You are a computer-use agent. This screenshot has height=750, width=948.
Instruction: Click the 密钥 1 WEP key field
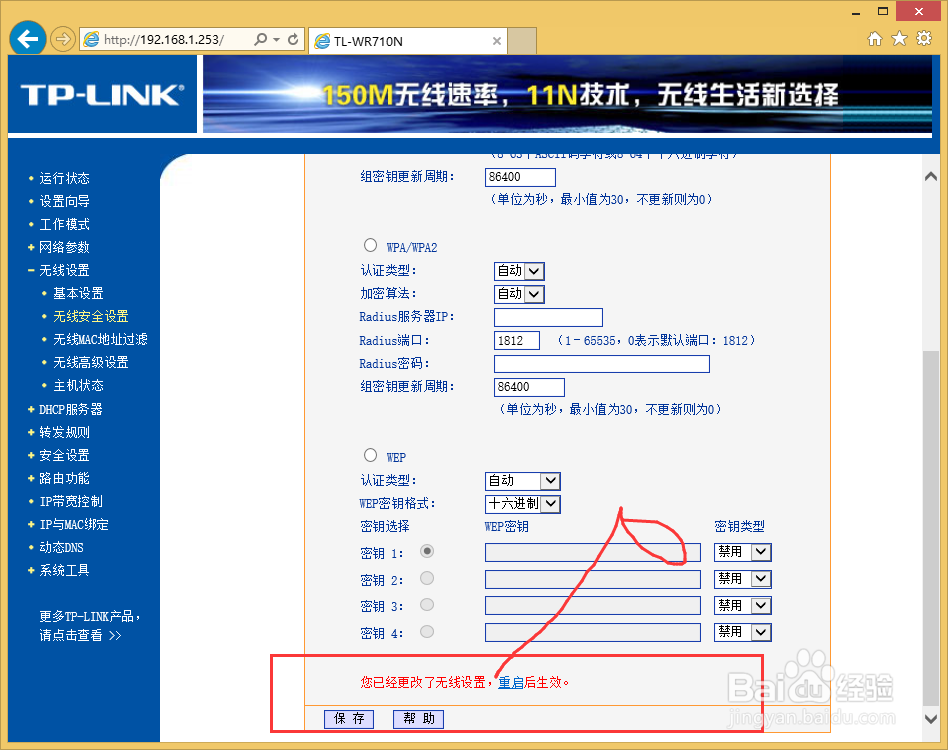592,552
